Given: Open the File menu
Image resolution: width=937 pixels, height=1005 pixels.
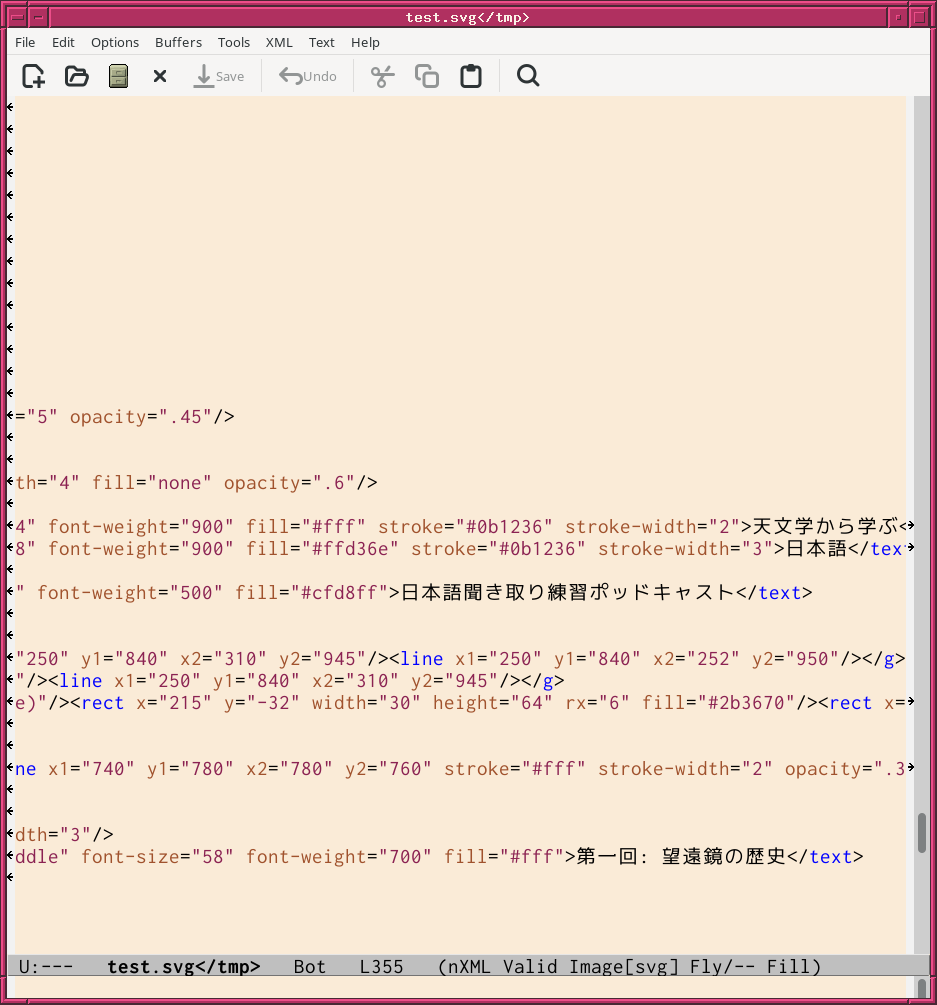Looking at the screenshot, I should click(25, 42).
